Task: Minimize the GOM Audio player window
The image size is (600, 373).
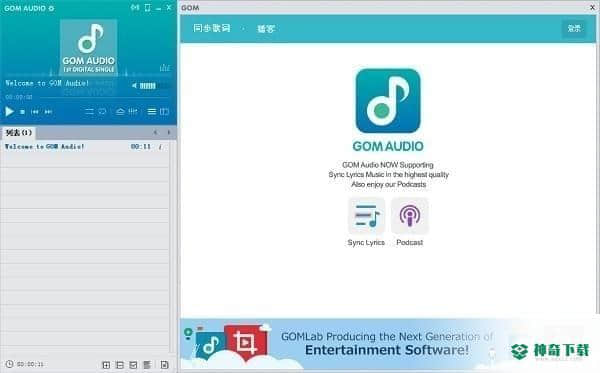Action: click(x=158, y=8)
